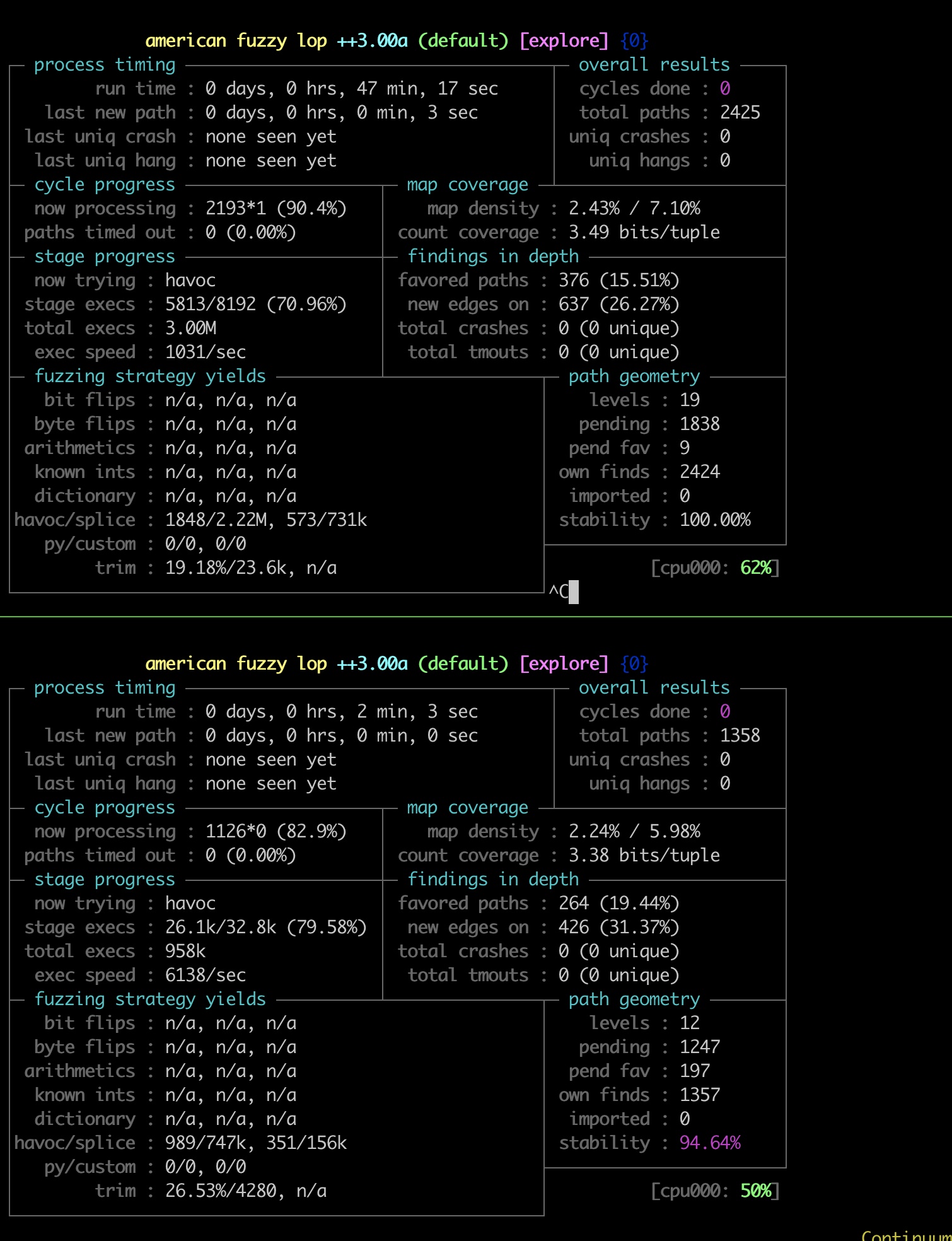This screenshot has height=1241, width=952.
Task: Select own finds value 2424
Action: coord(700,472)
